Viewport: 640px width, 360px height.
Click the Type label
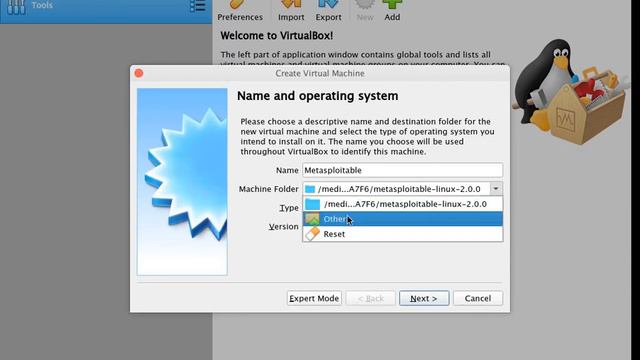click(x=289, y=208)
